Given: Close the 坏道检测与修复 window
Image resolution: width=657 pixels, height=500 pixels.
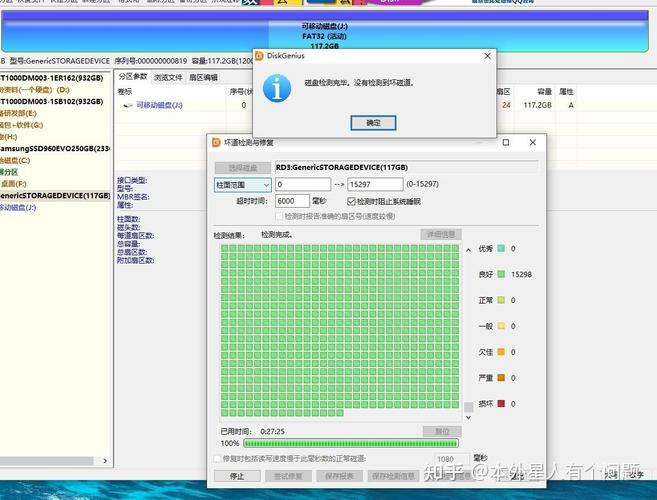Looking at the screenshot, I should click(x=533, y=142).
